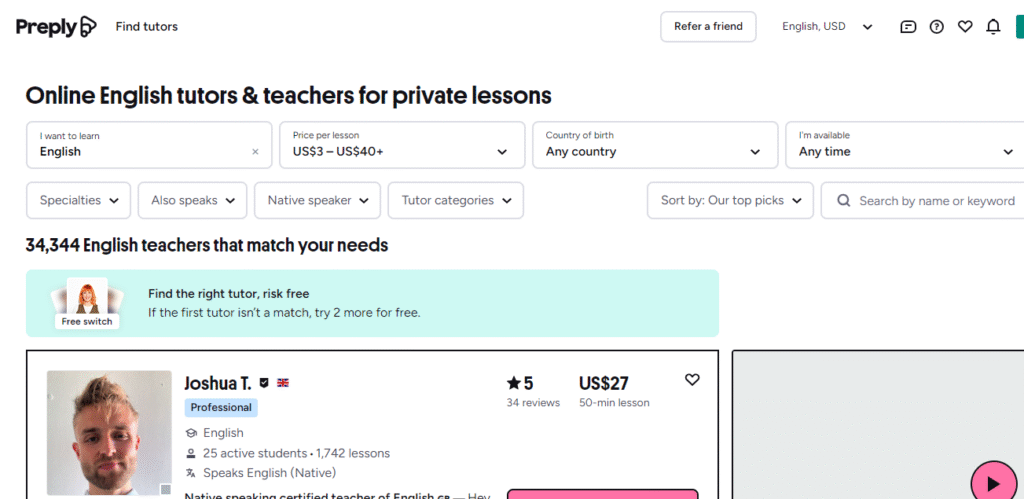
Task: Go to Find tutors in navigation
Action: tap(147, 27)
